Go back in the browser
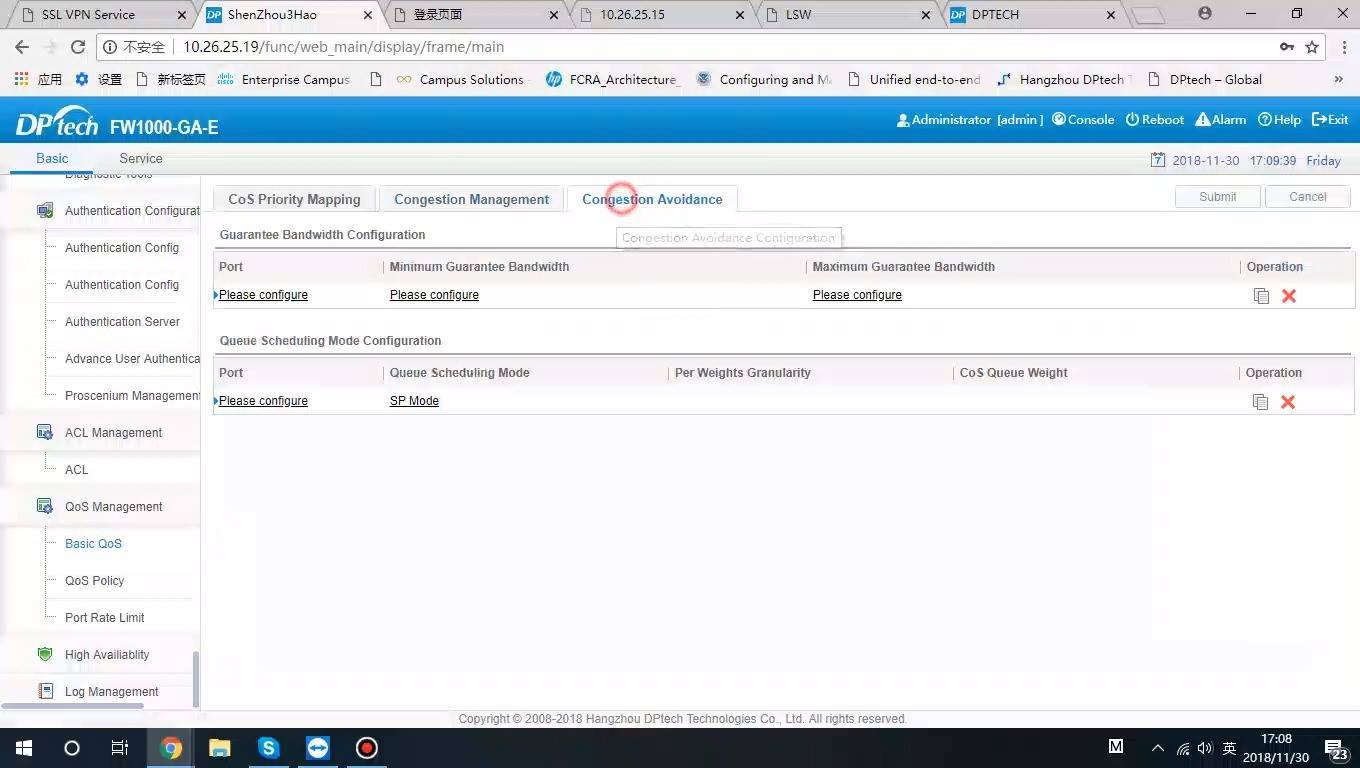This screenshot has height=768, width=1360. coord(22,47)
